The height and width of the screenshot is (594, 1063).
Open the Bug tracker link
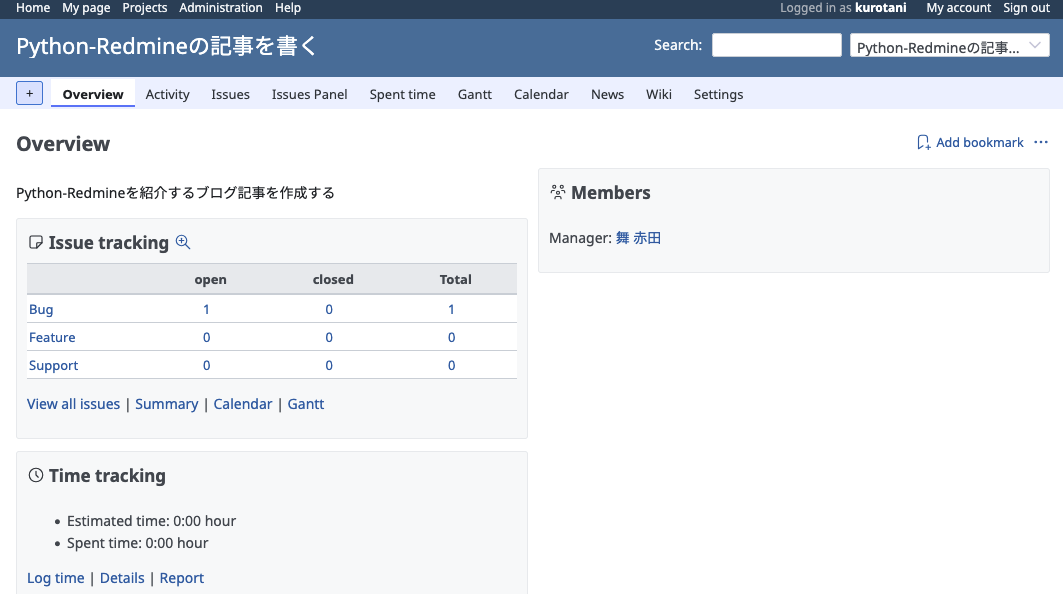(41, 309)
